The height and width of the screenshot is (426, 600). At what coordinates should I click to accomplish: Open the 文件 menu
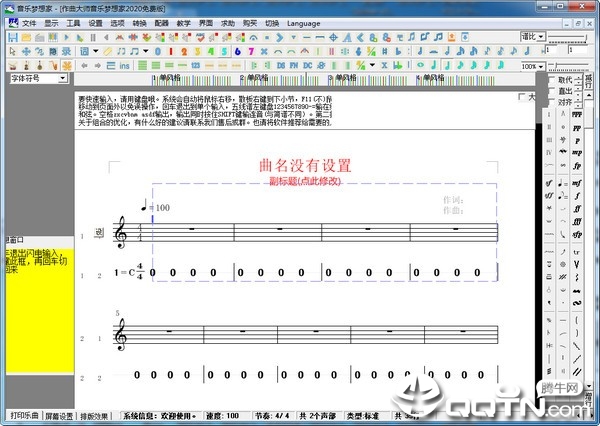click(29, 23)
